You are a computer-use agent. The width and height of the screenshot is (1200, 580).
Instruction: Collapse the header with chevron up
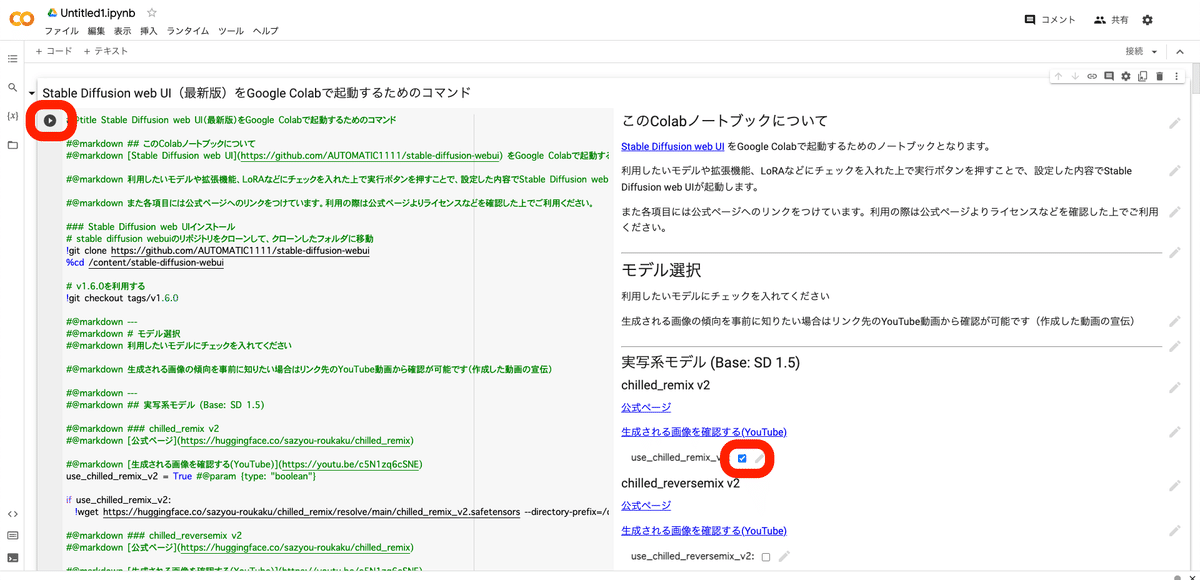coord(1181,51)
